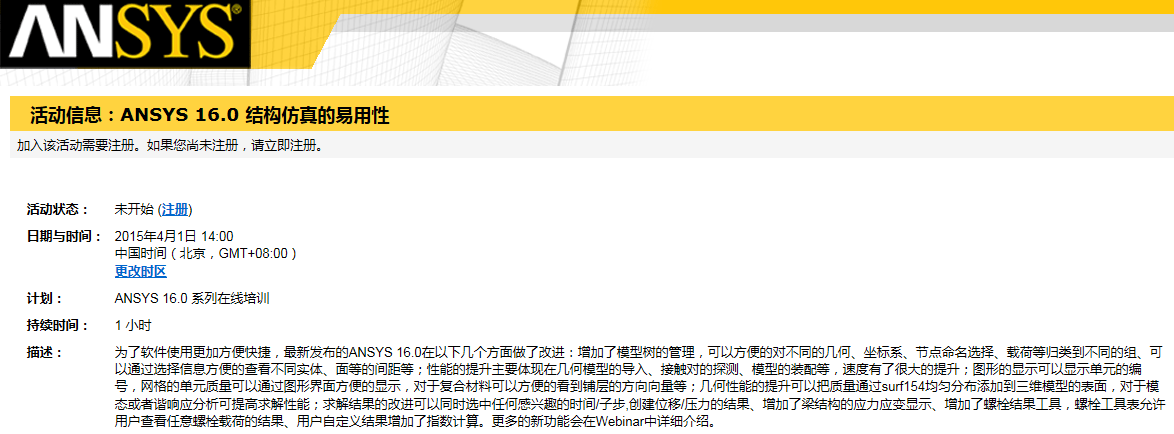
Task: Click the 活动信息 event title heading
Action: coord(209,116)
